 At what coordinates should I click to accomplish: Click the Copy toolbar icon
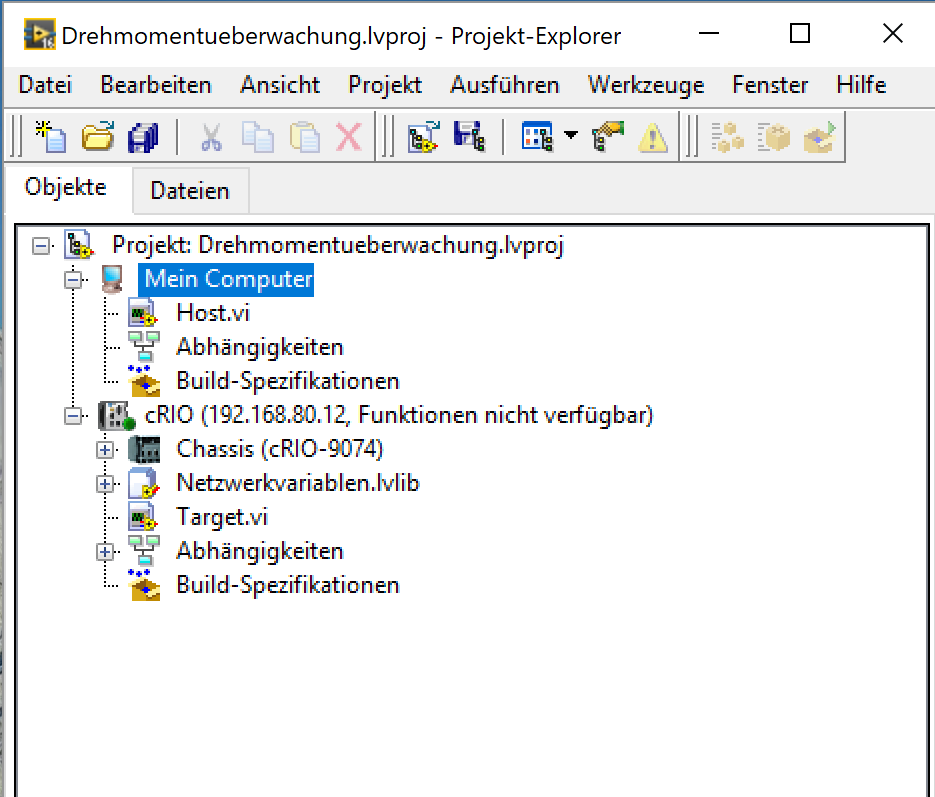pos(258,137)
